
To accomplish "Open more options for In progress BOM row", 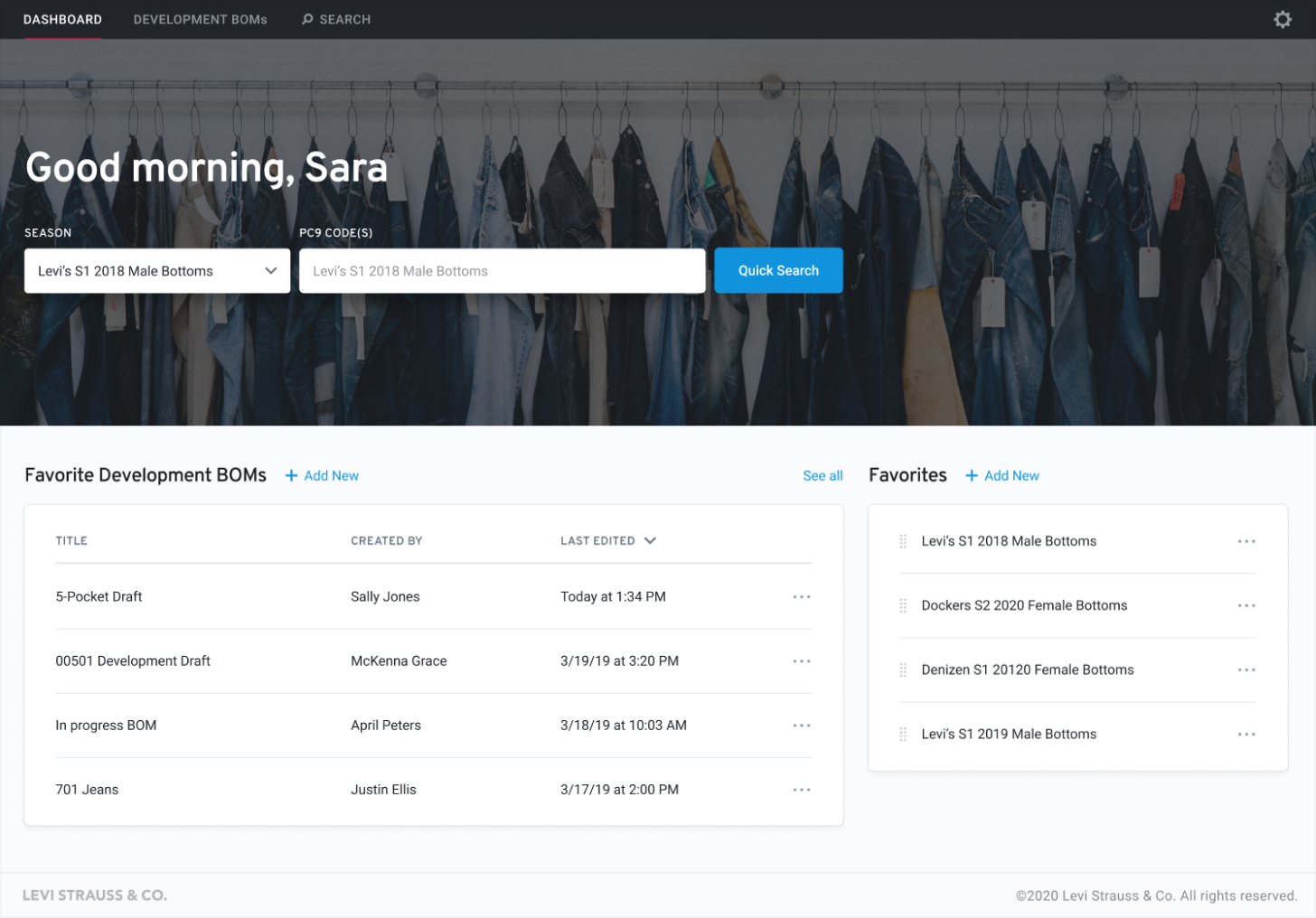I will point(802,725).
